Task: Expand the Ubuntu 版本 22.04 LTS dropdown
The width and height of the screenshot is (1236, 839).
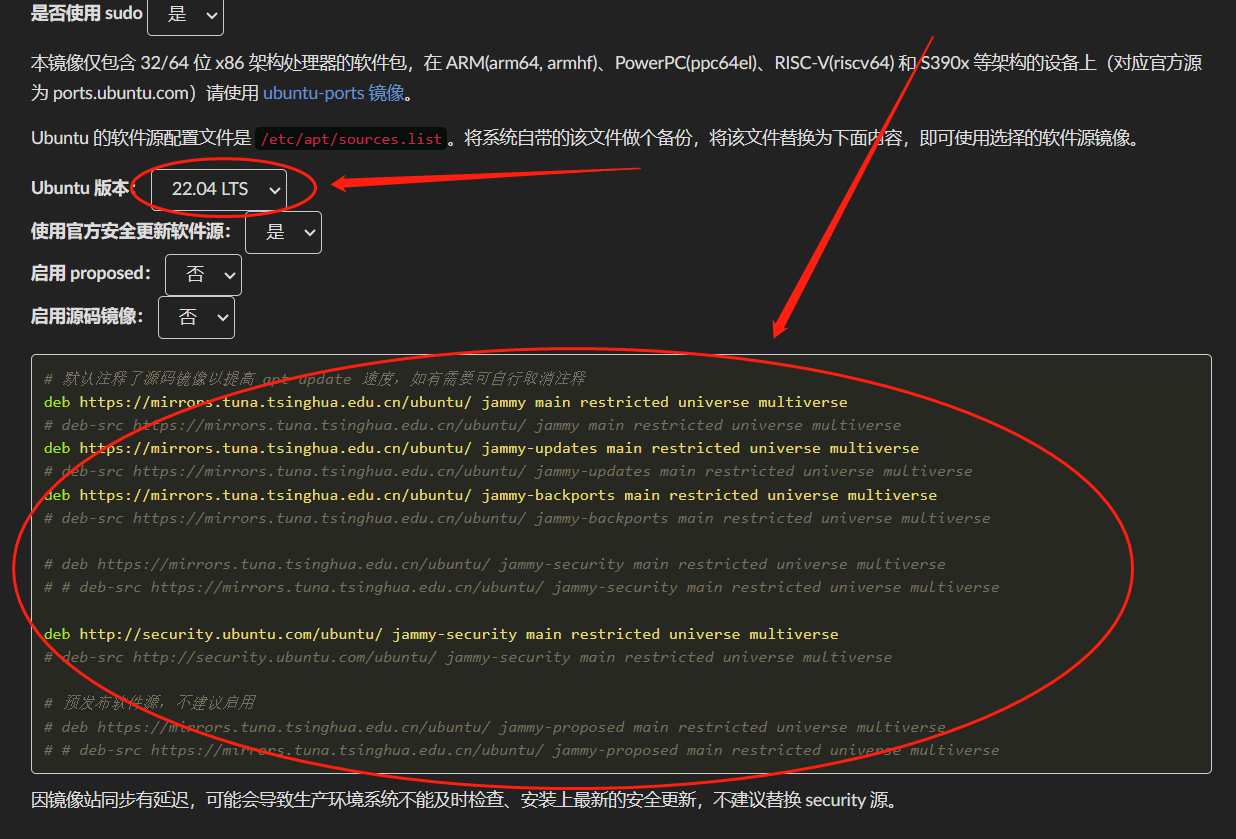Action: 218,189
